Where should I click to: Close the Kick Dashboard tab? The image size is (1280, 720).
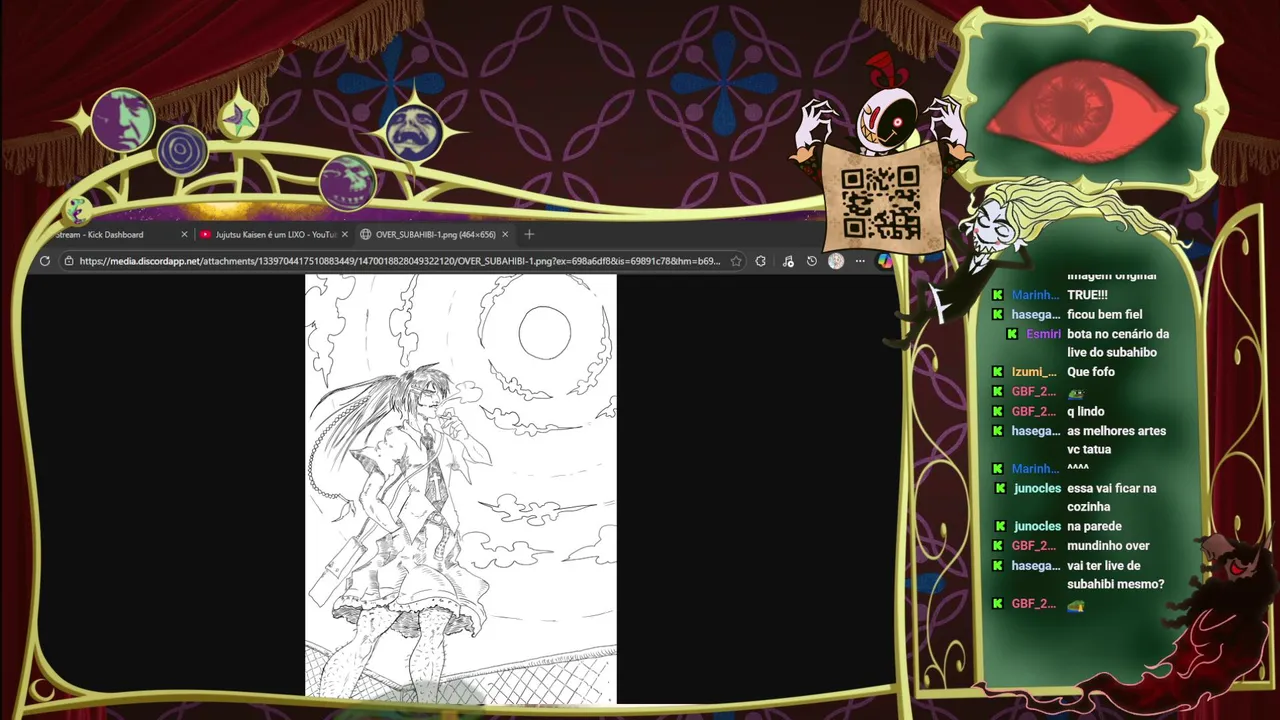coord(184,234)
